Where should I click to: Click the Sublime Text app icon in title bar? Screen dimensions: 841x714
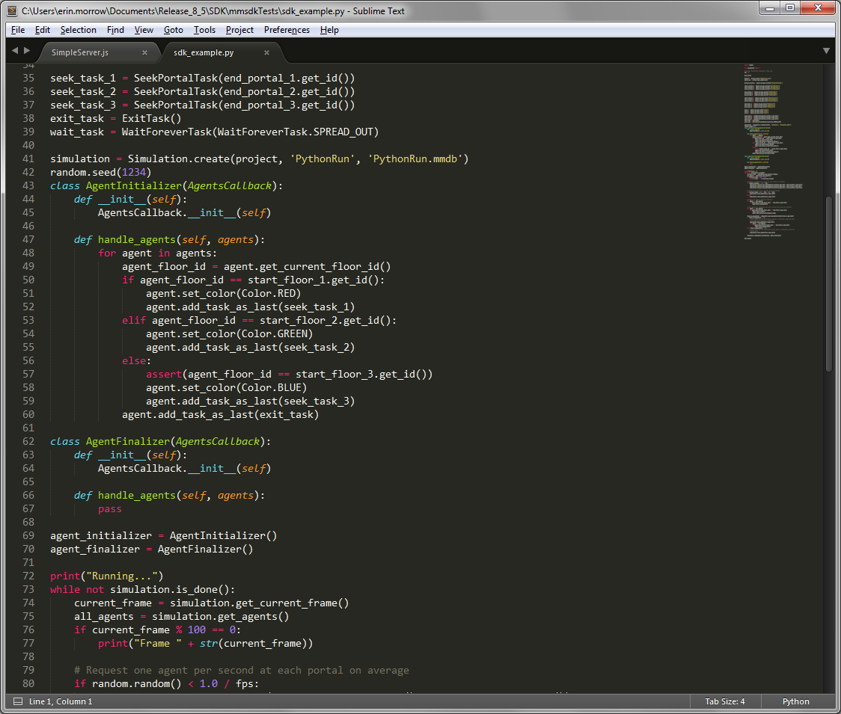click(x=12, y=10)
